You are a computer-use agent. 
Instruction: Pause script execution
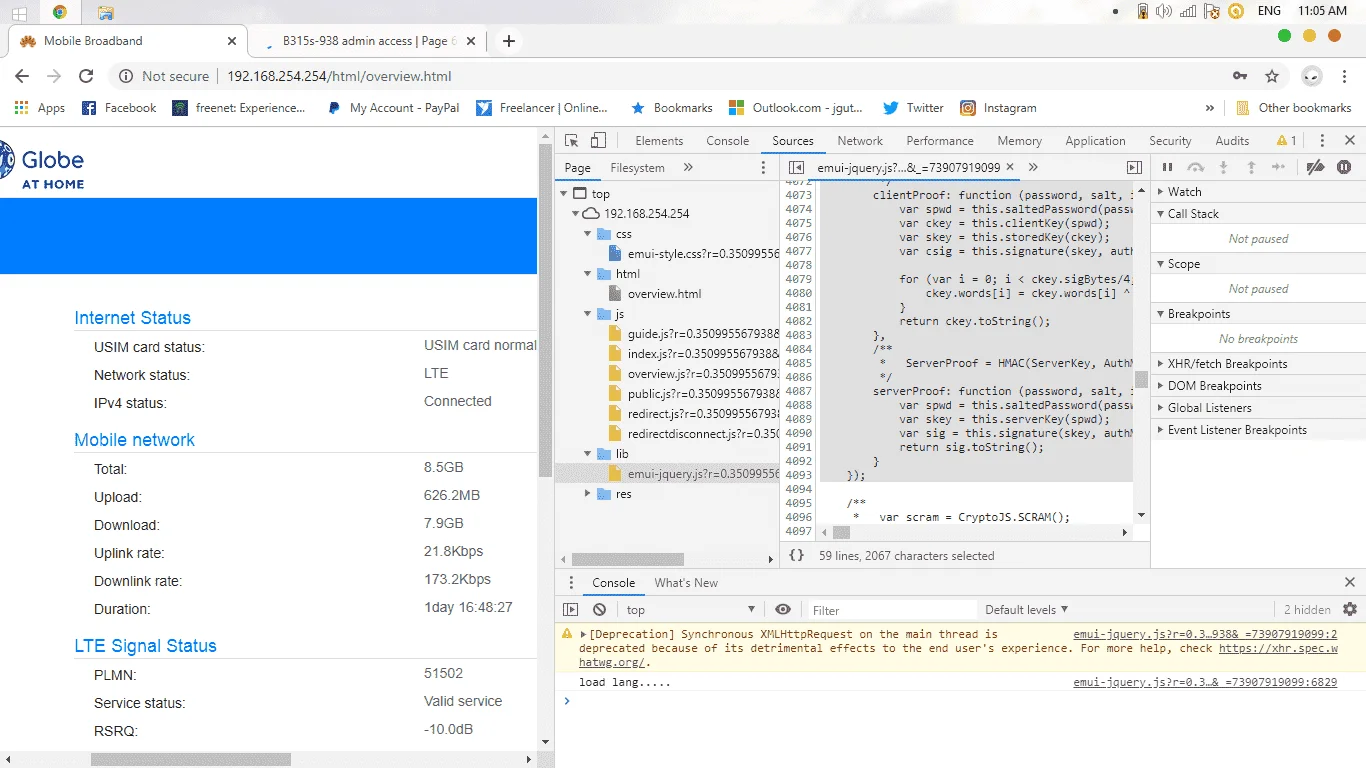tap(1167, 168)
